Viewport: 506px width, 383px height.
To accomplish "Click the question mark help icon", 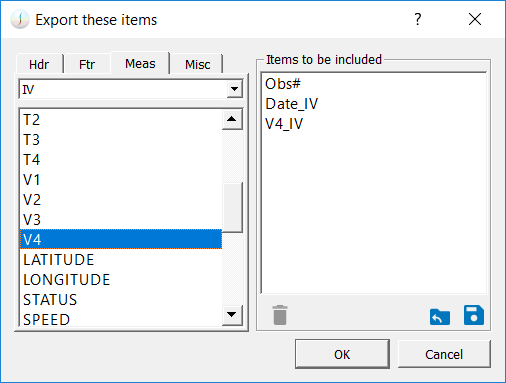I will click(x=418, y=19).
